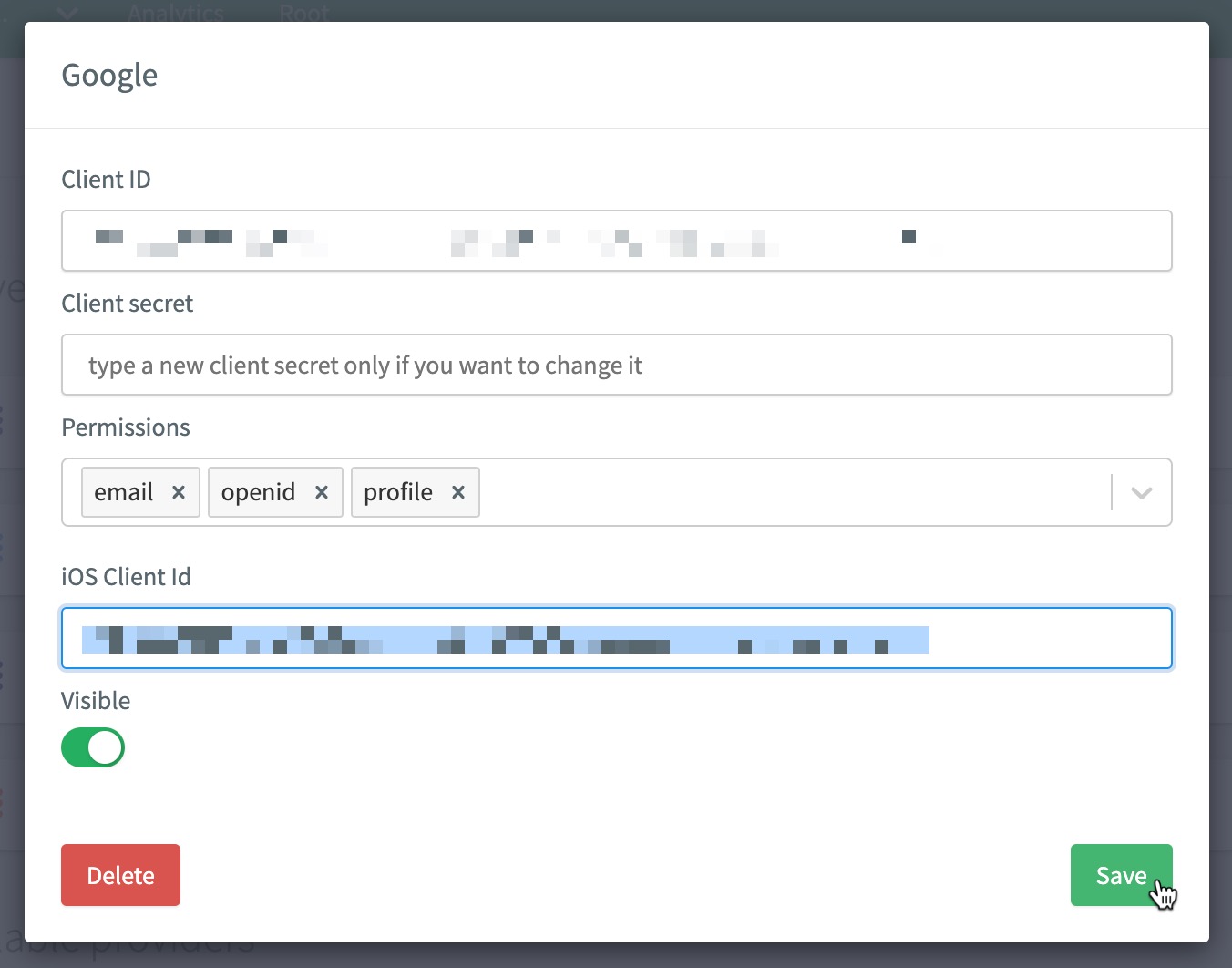Select the profile permission chip
1232x968 pixels.
coord(398,492)
